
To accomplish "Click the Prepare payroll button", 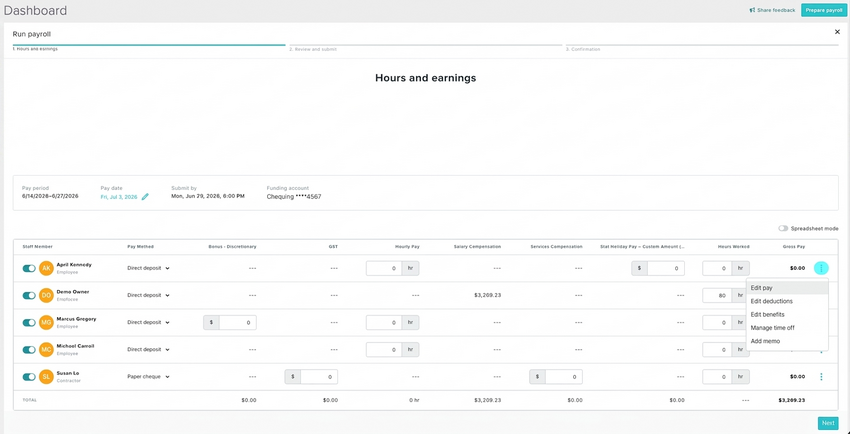I will (x=823, y=10).
